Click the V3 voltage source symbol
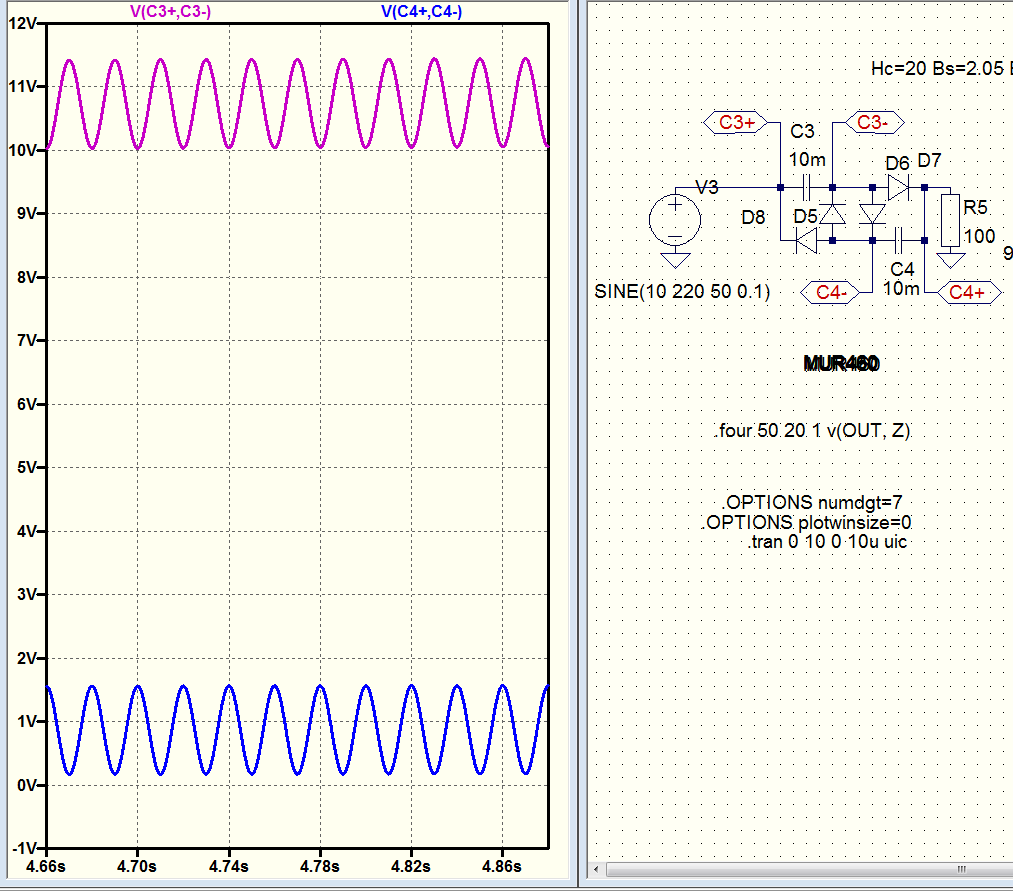Screen dimensions: 1013x891 675,220
